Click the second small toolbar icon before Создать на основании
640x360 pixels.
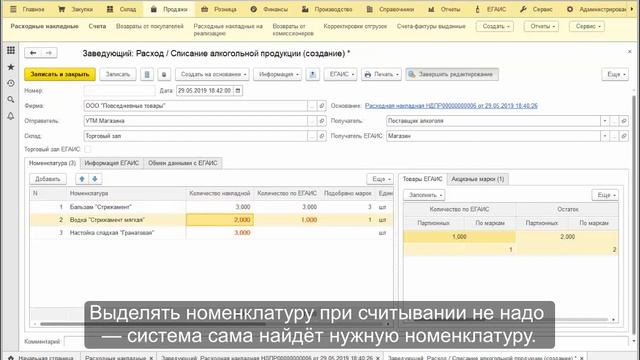(x=164, y=74)
